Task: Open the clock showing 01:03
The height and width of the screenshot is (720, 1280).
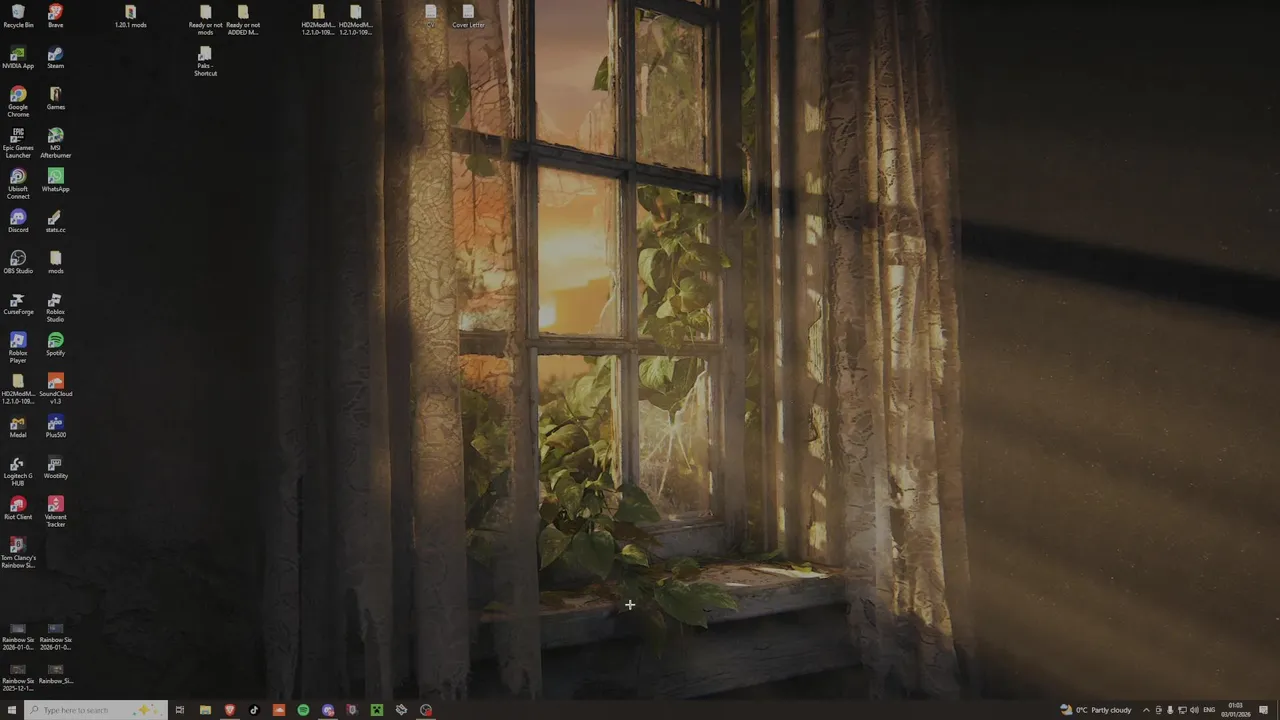Action: [x=1236, y=710]
